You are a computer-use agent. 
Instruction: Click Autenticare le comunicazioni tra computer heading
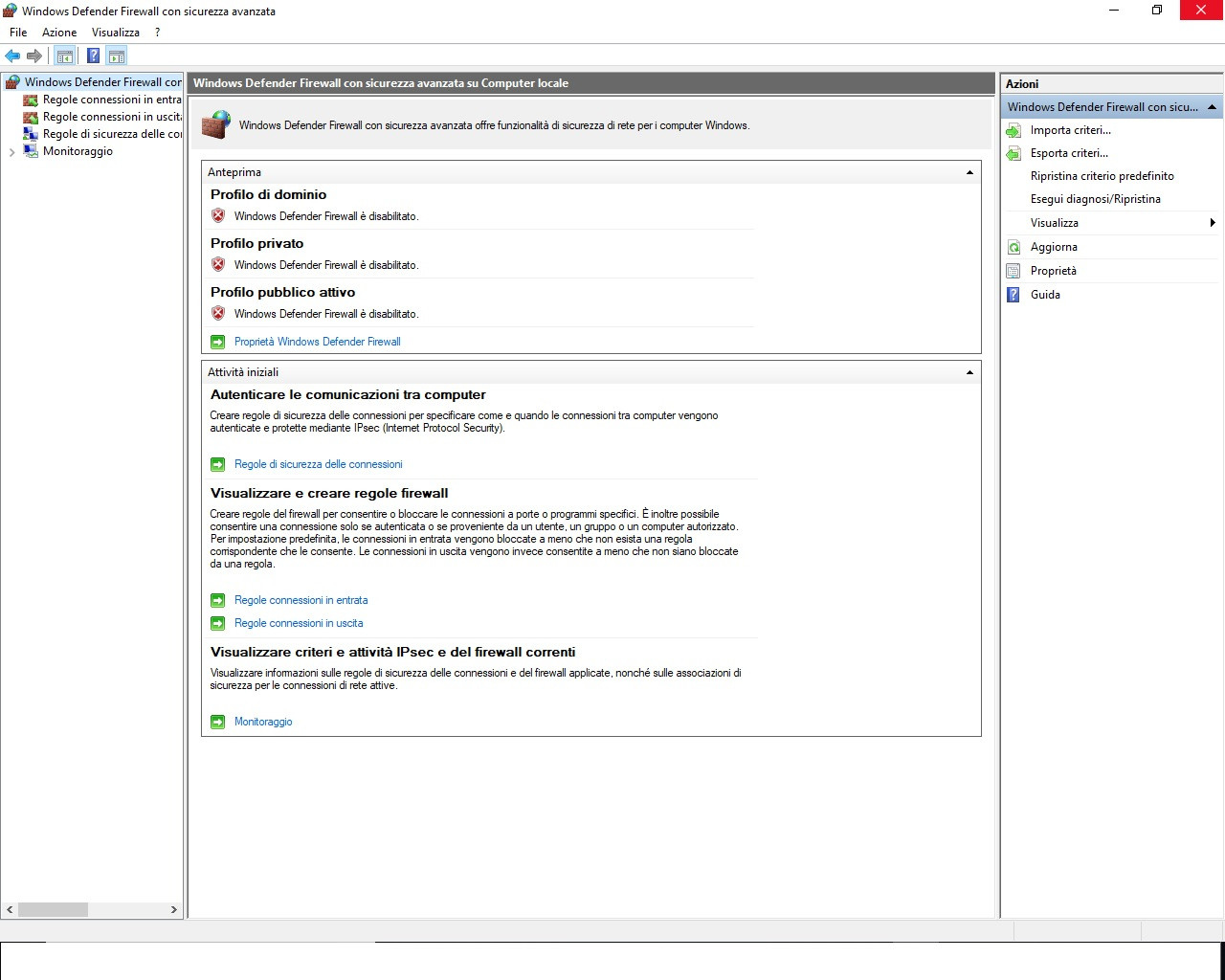(348, 394)
